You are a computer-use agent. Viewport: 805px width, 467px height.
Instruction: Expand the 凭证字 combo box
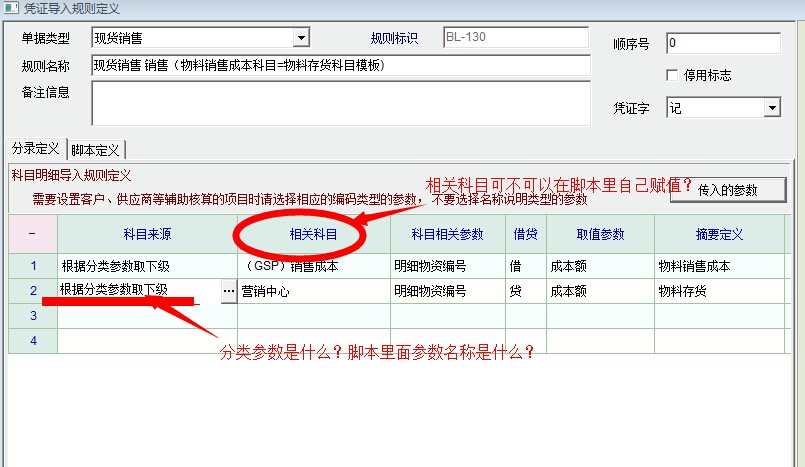pyautogui.click(x=771, y=108)
